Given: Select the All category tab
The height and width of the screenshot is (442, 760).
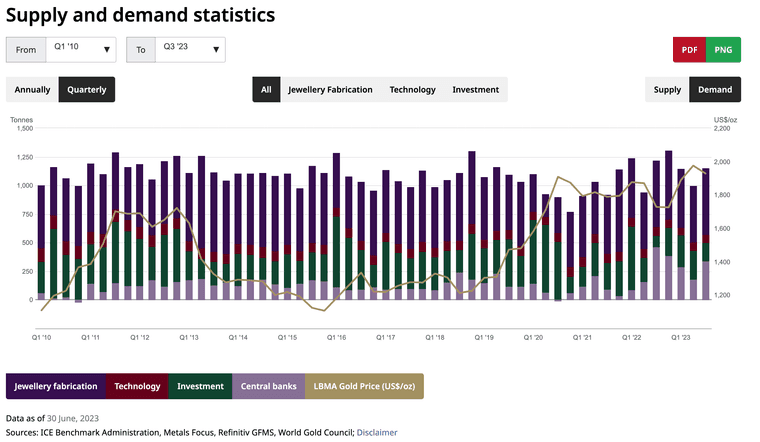Looking at the screenshot, I should coord(266,89).
